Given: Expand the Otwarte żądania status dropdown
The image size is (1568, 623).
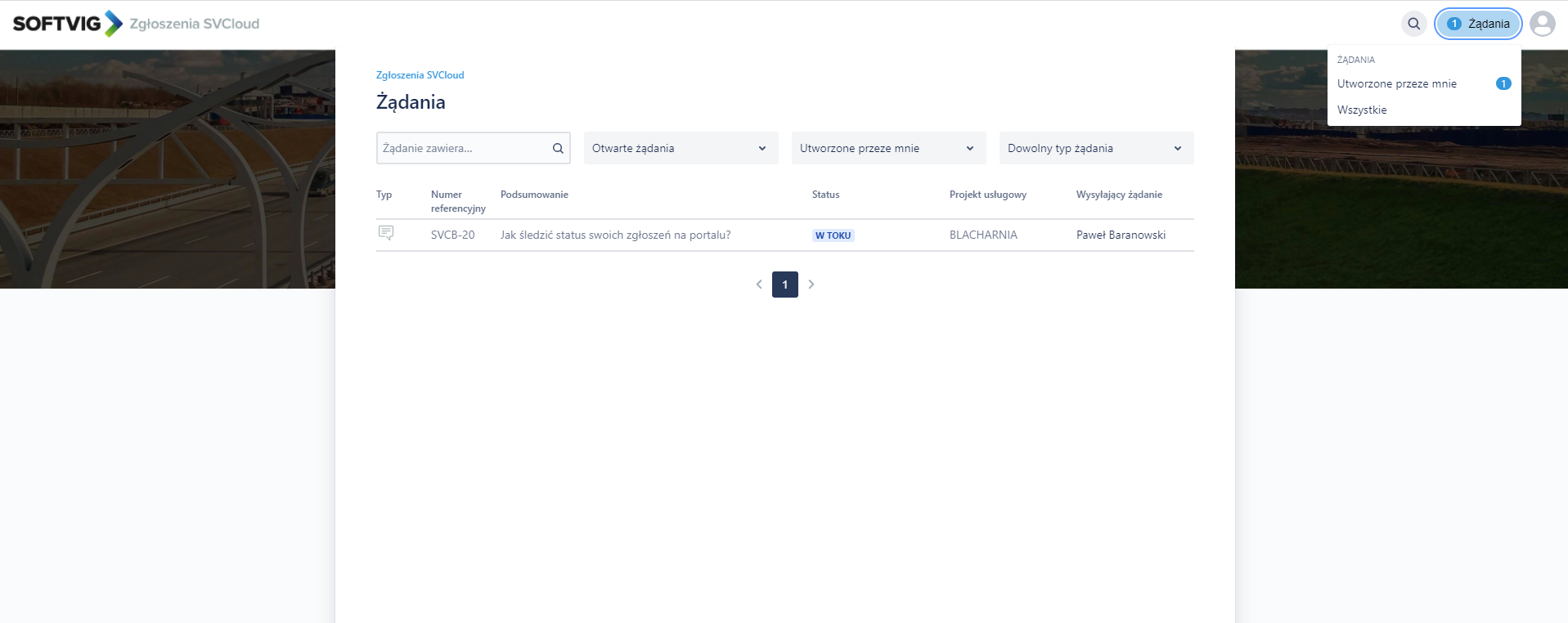Looking at the screenshot, I should click(x=681, y=148).
